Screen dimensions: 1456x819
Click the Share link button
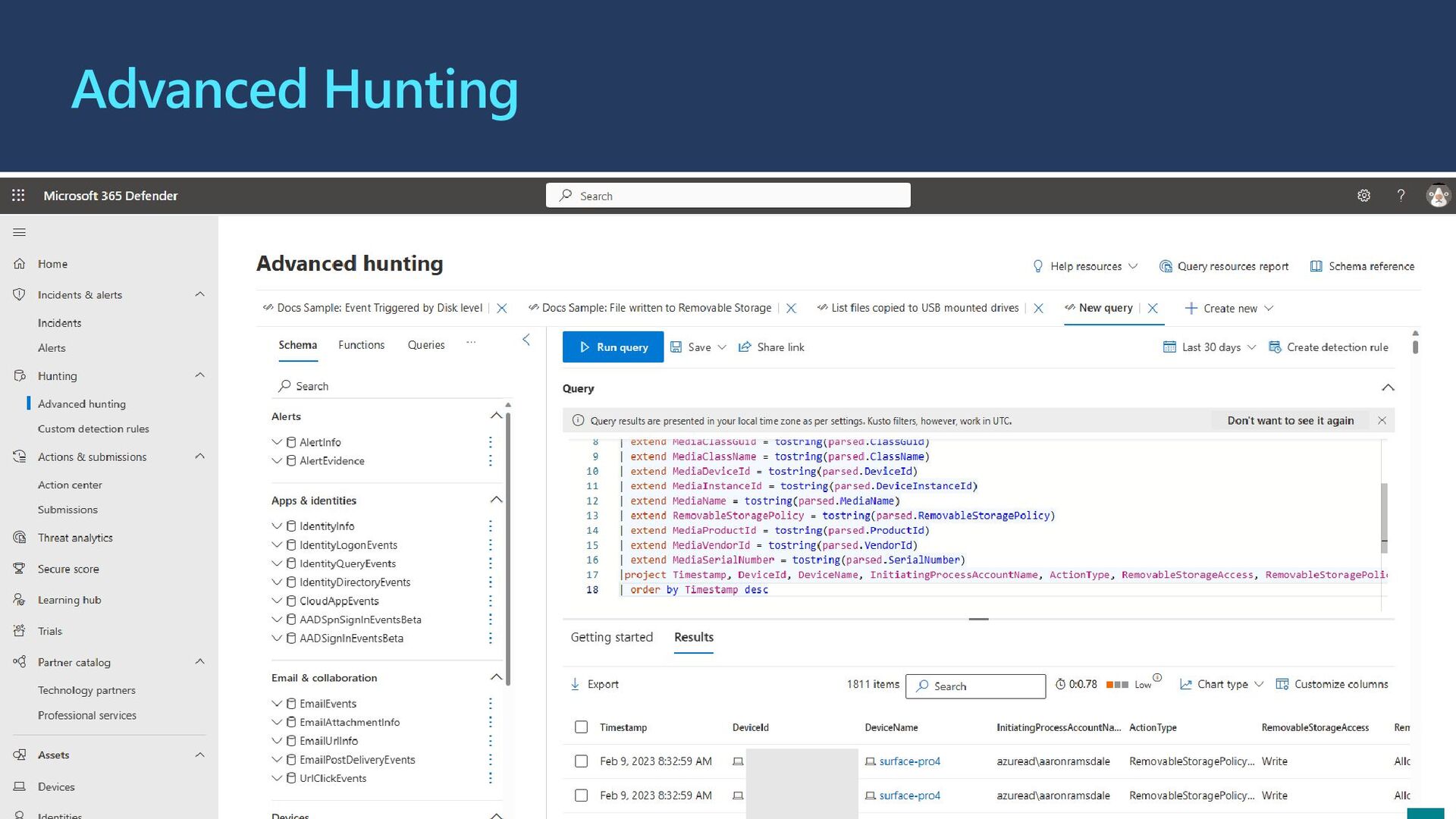coord(771,347)
